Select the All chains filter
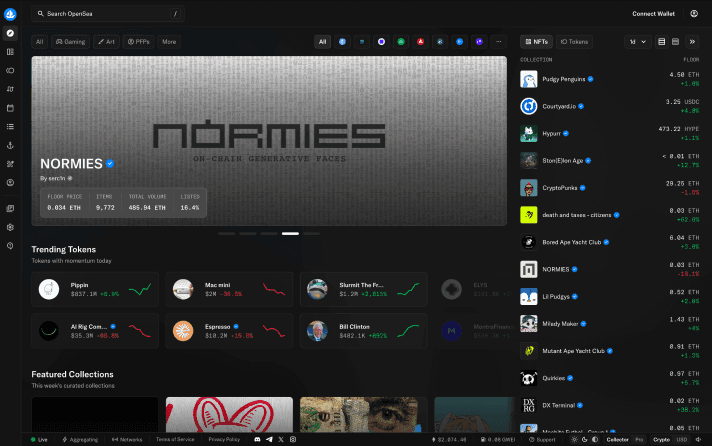Image resolution: width=712 pixels, height=446 pixels. 322,42
